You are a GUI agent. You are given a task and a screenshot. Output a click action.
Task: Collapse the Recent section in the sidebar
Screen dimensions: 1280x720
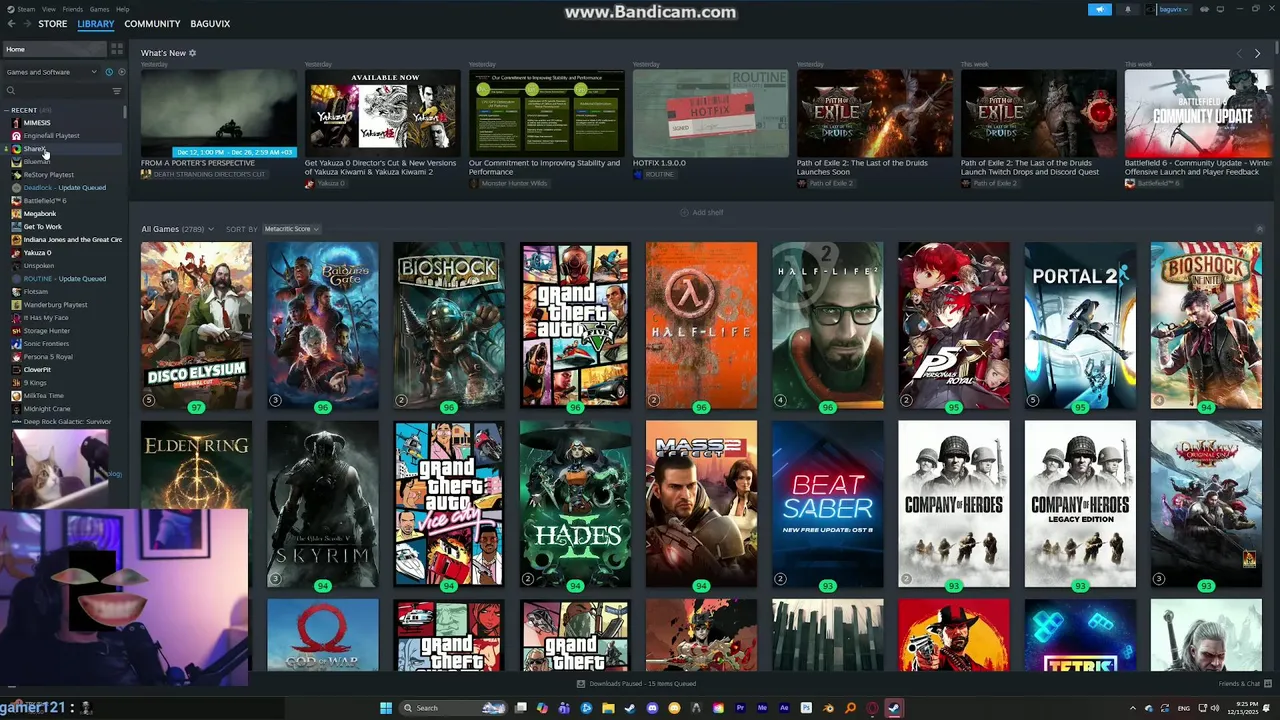click(x=7, y=110)
